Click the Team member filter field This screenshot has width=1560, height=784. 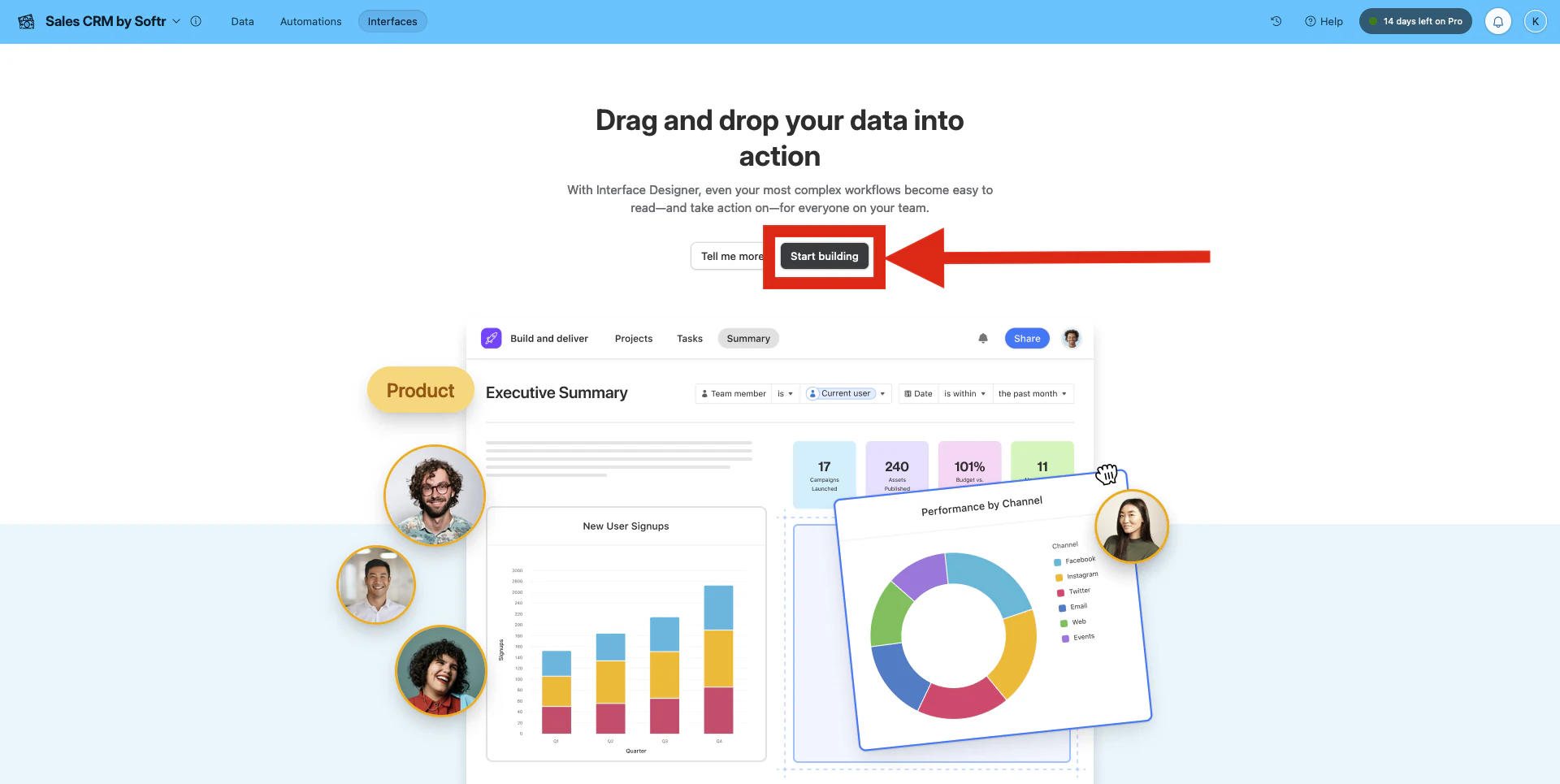click(x=734, y=394)
